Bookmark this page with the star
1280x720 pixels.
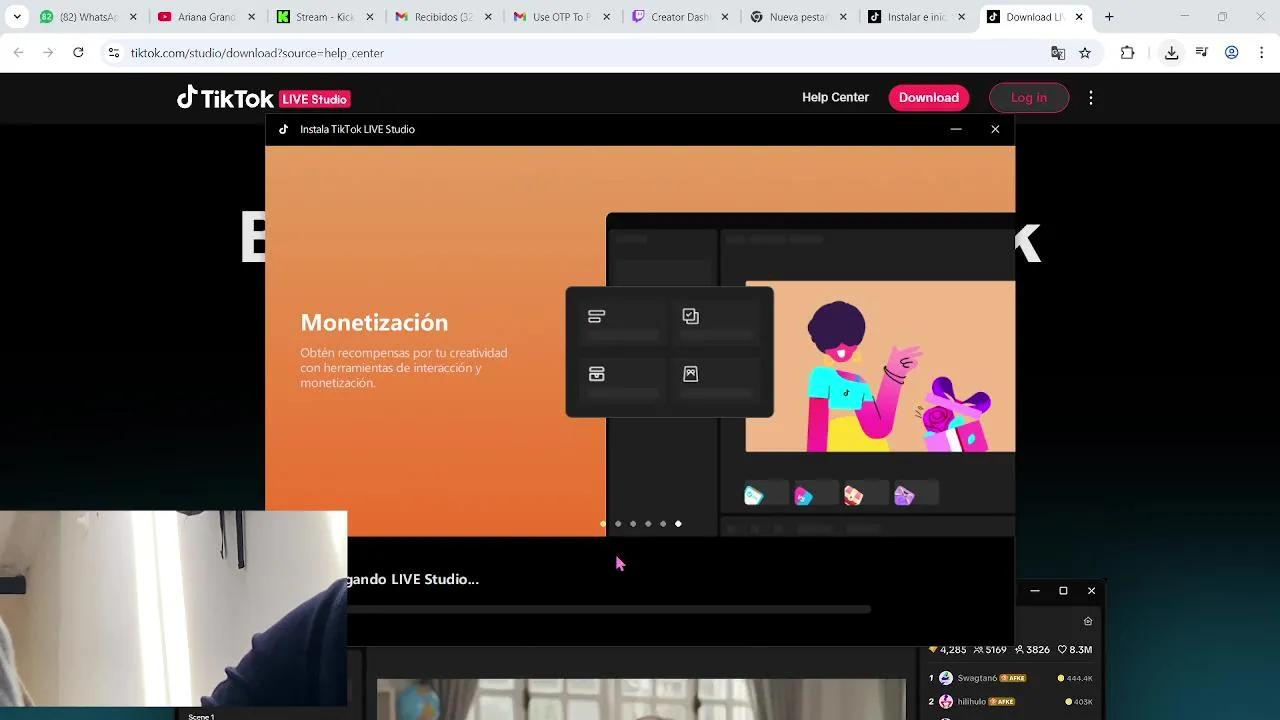[1085, 53]
